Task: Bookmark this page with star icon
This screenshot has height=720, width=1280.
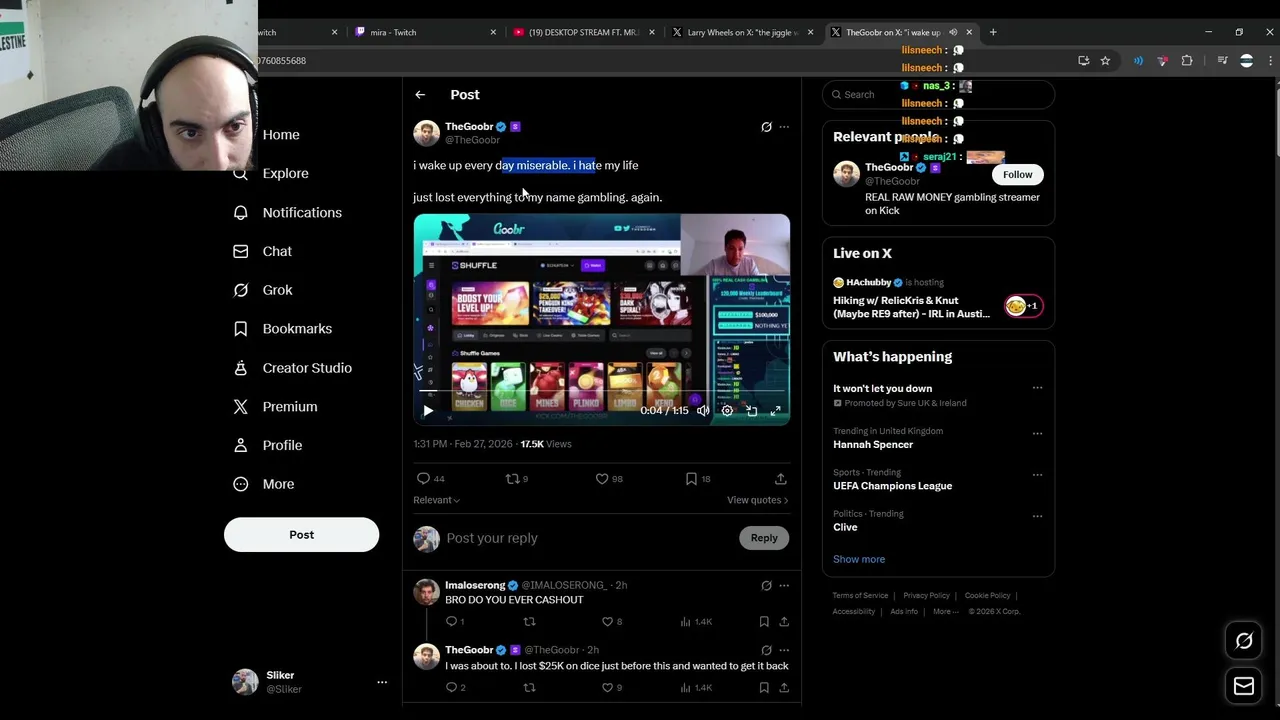Action: [1105, 61]
